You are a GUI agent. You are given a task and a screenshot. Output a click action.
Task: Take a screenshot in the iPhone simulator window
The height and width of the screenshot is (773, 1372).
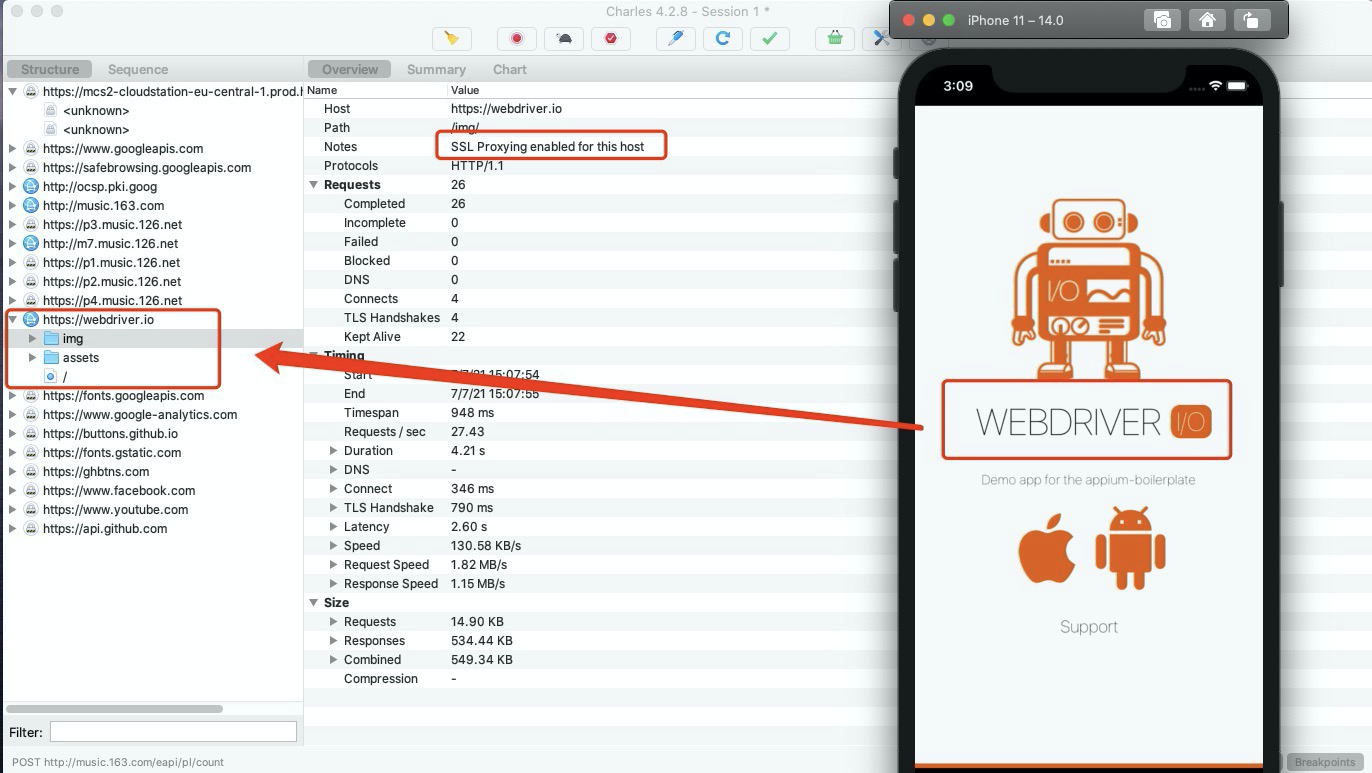[x=1162, y=20]
